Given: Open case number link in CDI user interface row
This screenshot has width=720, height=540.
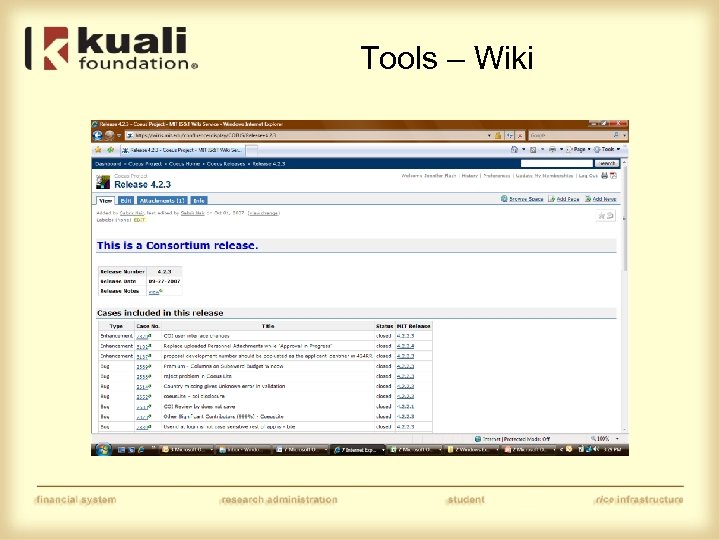Looking at the screenshot, I should click(x=143, y=337).
